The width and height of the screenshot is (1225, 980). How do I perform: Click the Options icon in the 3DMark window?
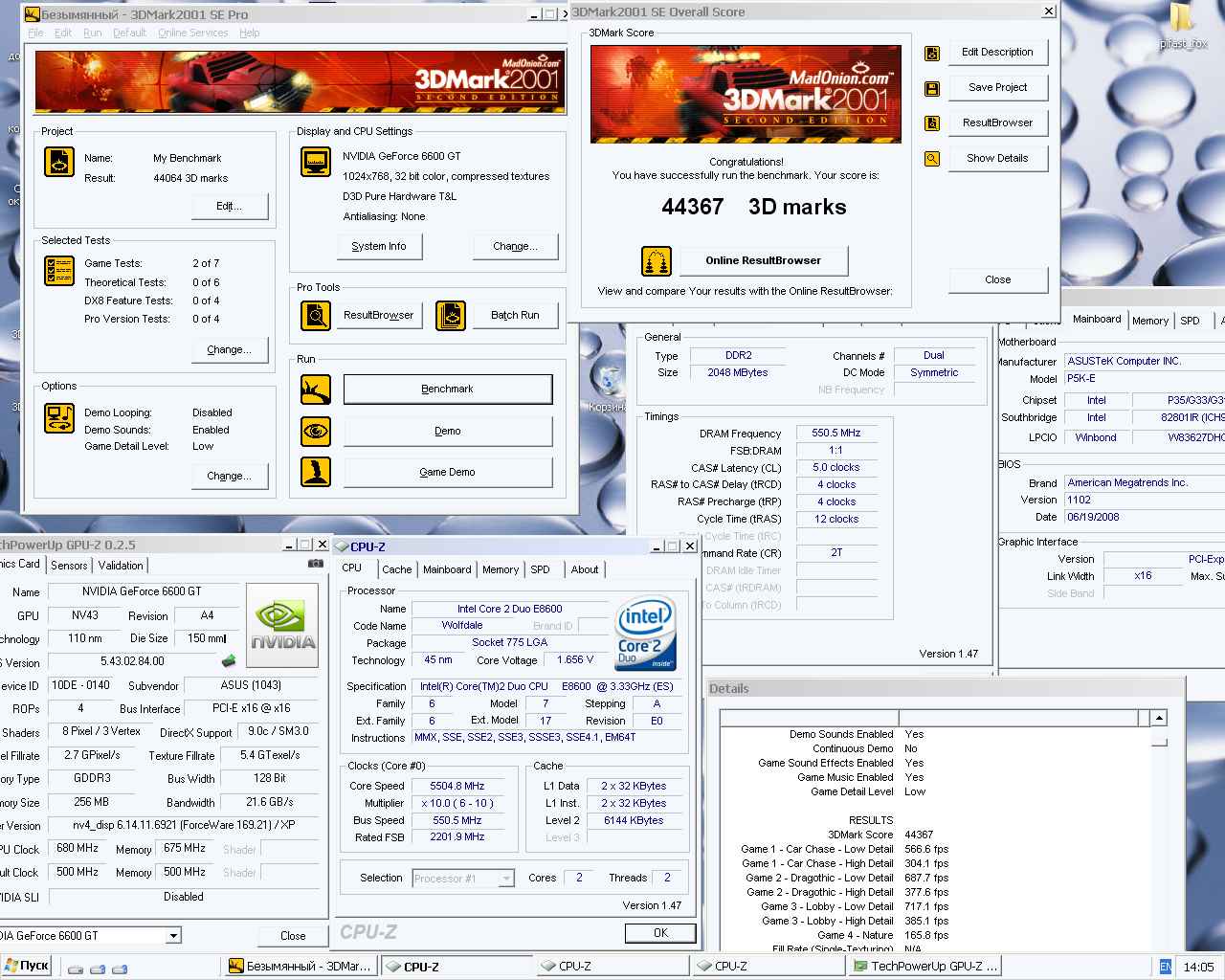click(x=59, y=418)
